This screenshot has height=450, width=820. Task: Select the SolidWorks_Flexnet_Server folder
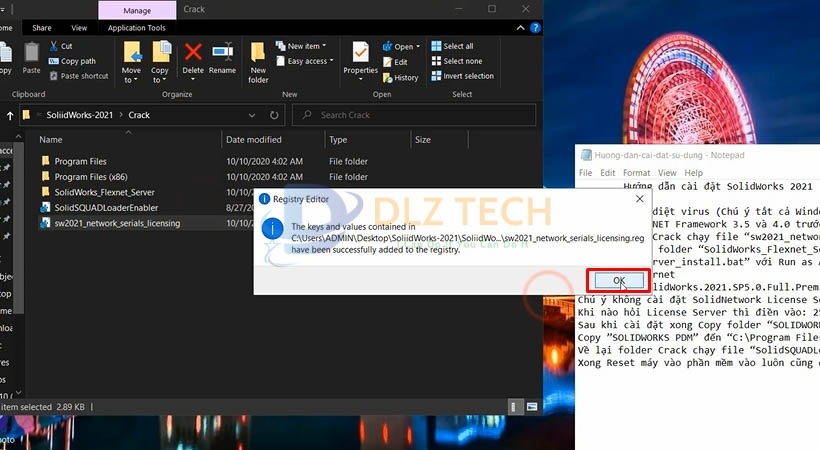point(105,192)
